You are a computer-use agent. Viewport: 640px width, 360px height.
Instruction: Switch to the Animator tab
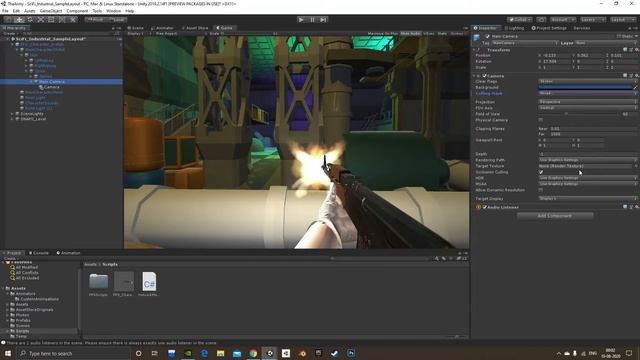[x=162, y=28]
